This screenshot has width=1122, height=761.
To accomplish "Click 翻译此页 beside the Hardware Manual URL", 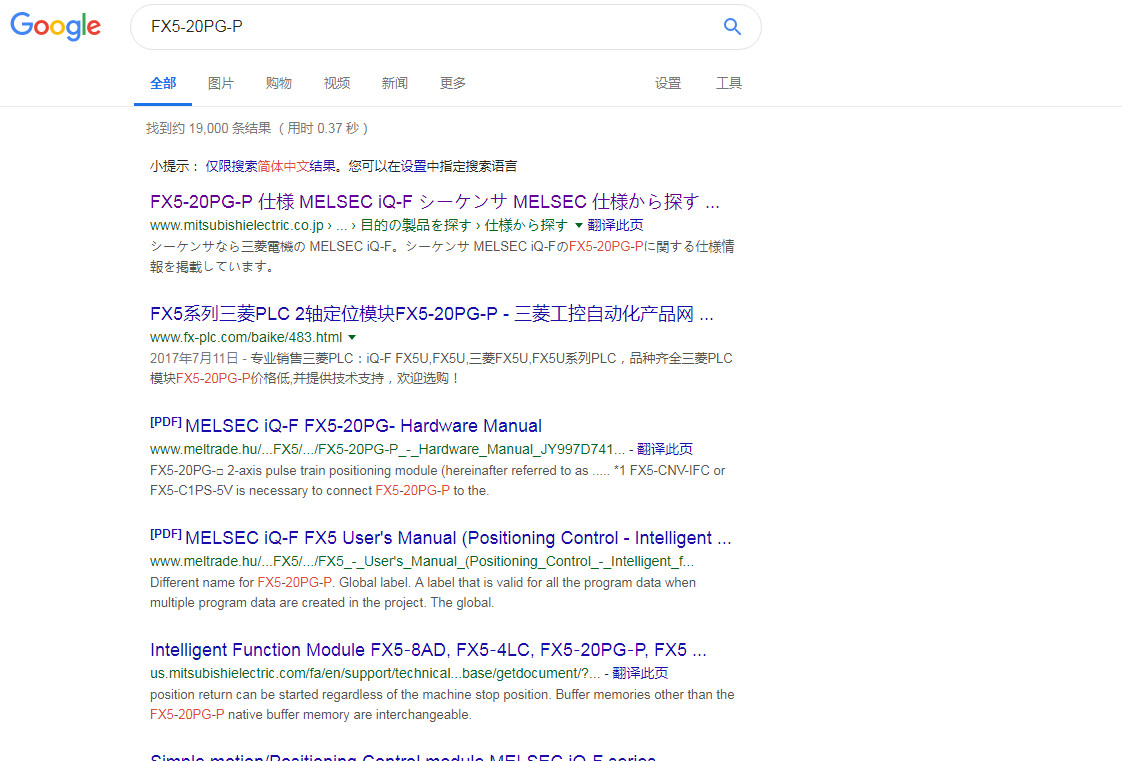I will (664, 449).
